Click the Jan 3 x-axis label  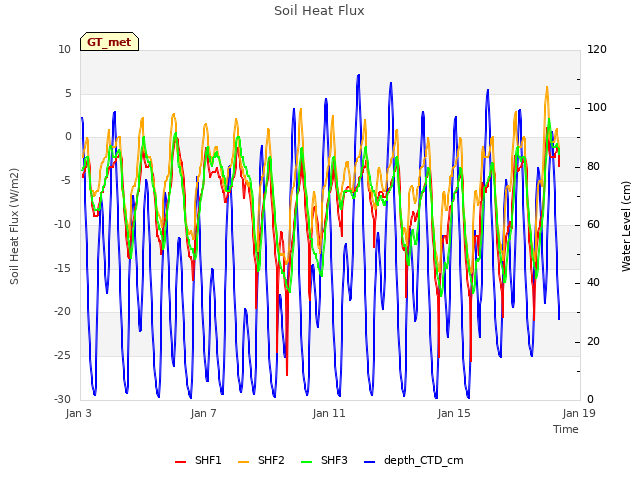[x=79, y=413]
